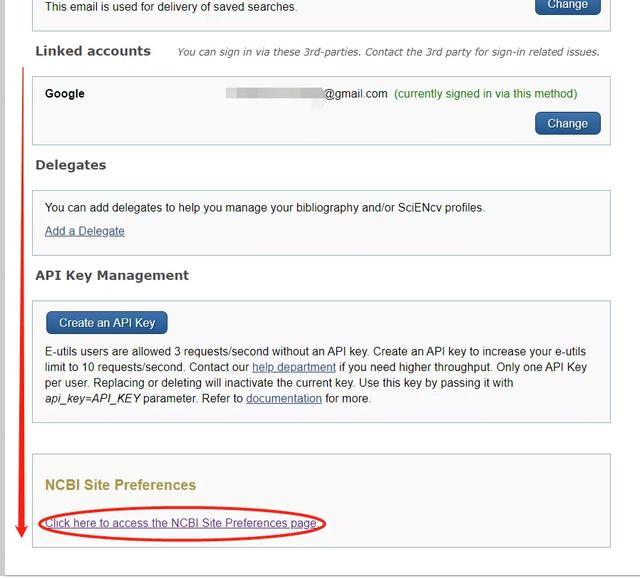Click the Create an API Key button
Screen dimensions: 640x579
(107, 323)
